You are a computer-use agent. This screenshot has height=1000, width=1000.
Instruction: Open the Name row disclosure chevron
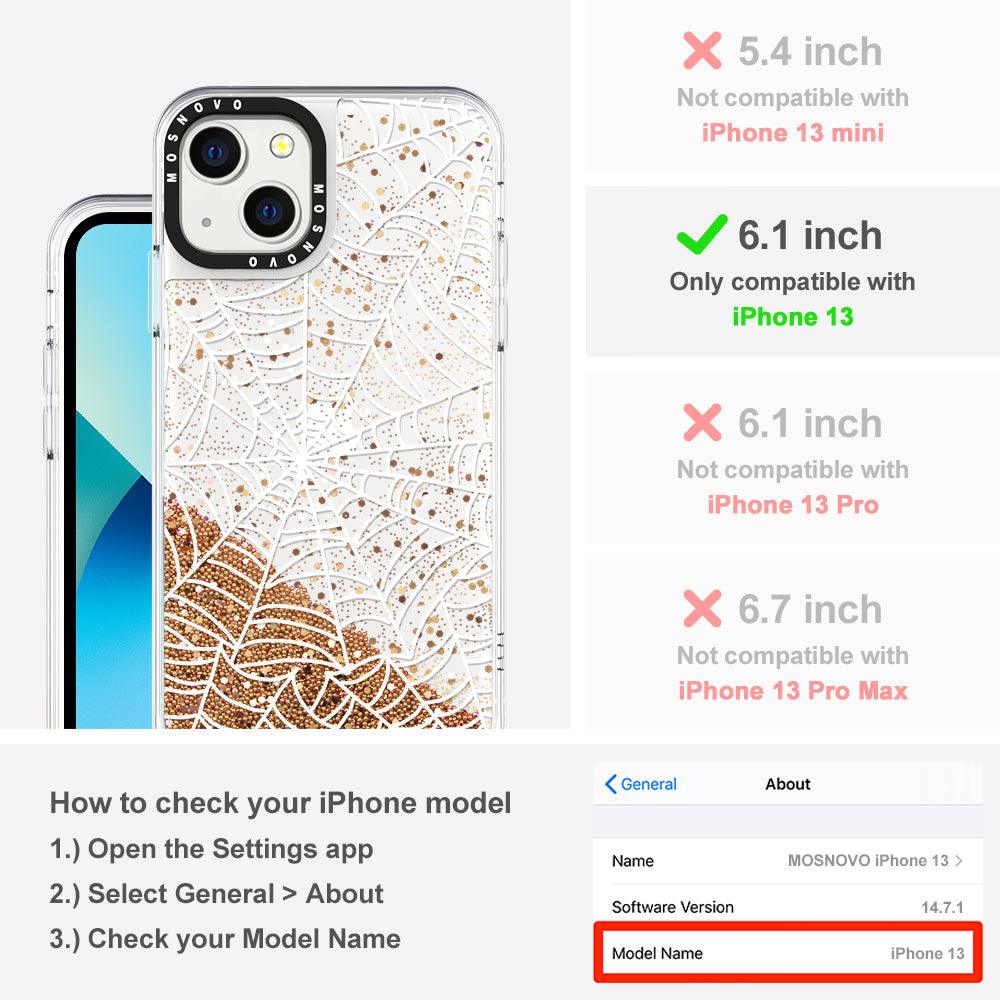click(x=959, y=860)
